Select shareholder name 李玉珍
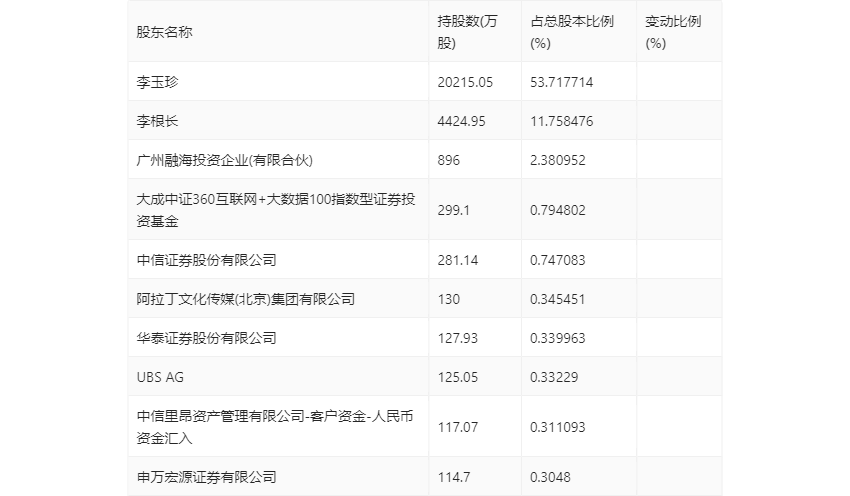Viewport: 850px width, 496px height. click(157, 82)
